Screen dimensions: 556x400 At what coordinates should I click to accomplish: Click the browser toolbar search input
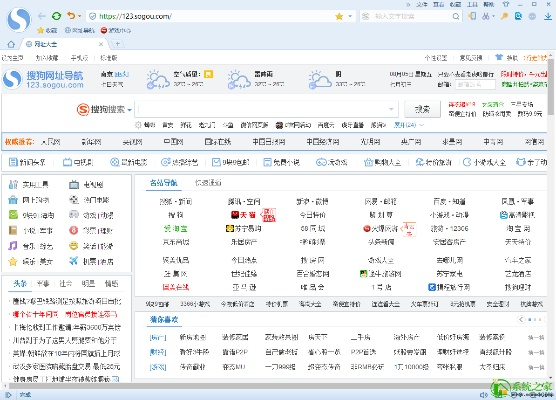point(412,16)
